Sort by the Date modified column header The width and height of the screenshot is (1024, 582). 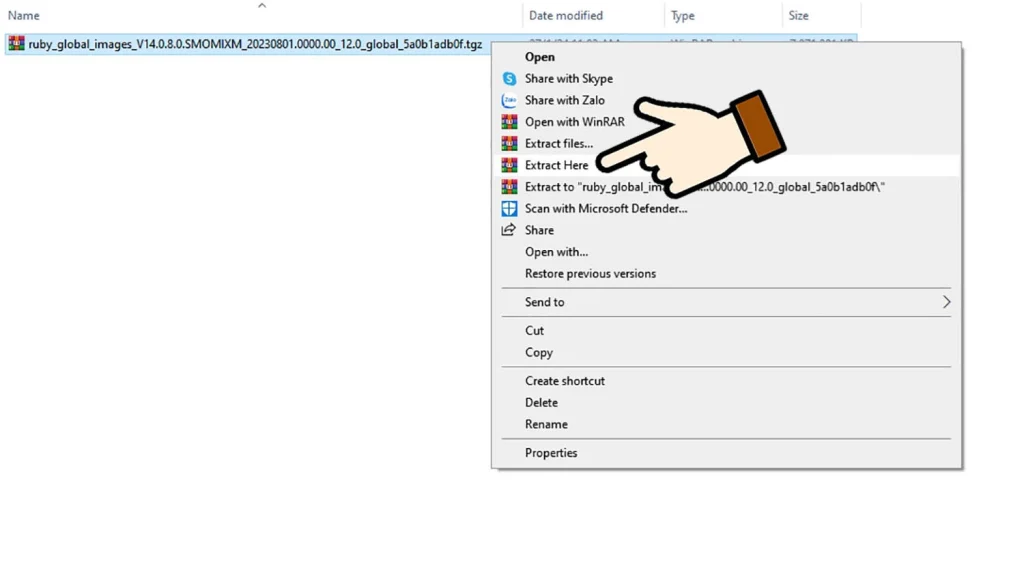(566, 16)
